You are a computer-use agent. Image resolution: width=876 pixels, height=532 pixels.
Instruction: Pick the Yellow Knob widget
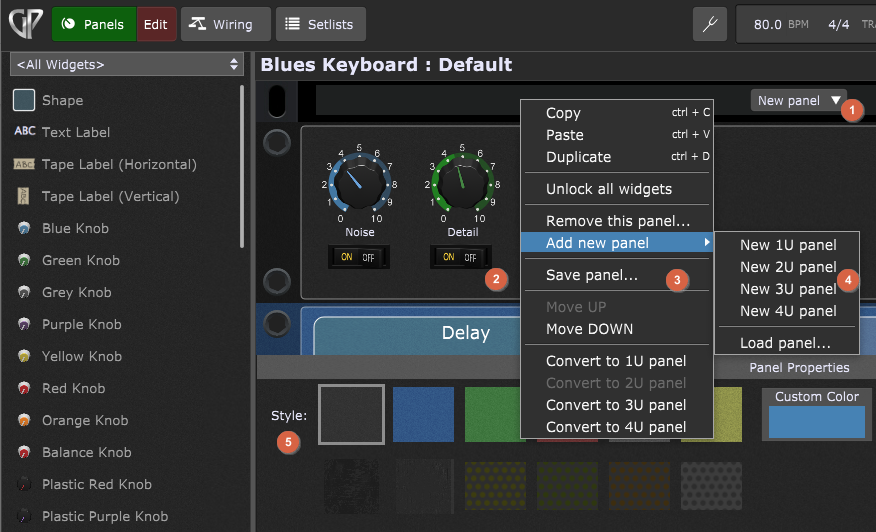coord(68,356)
